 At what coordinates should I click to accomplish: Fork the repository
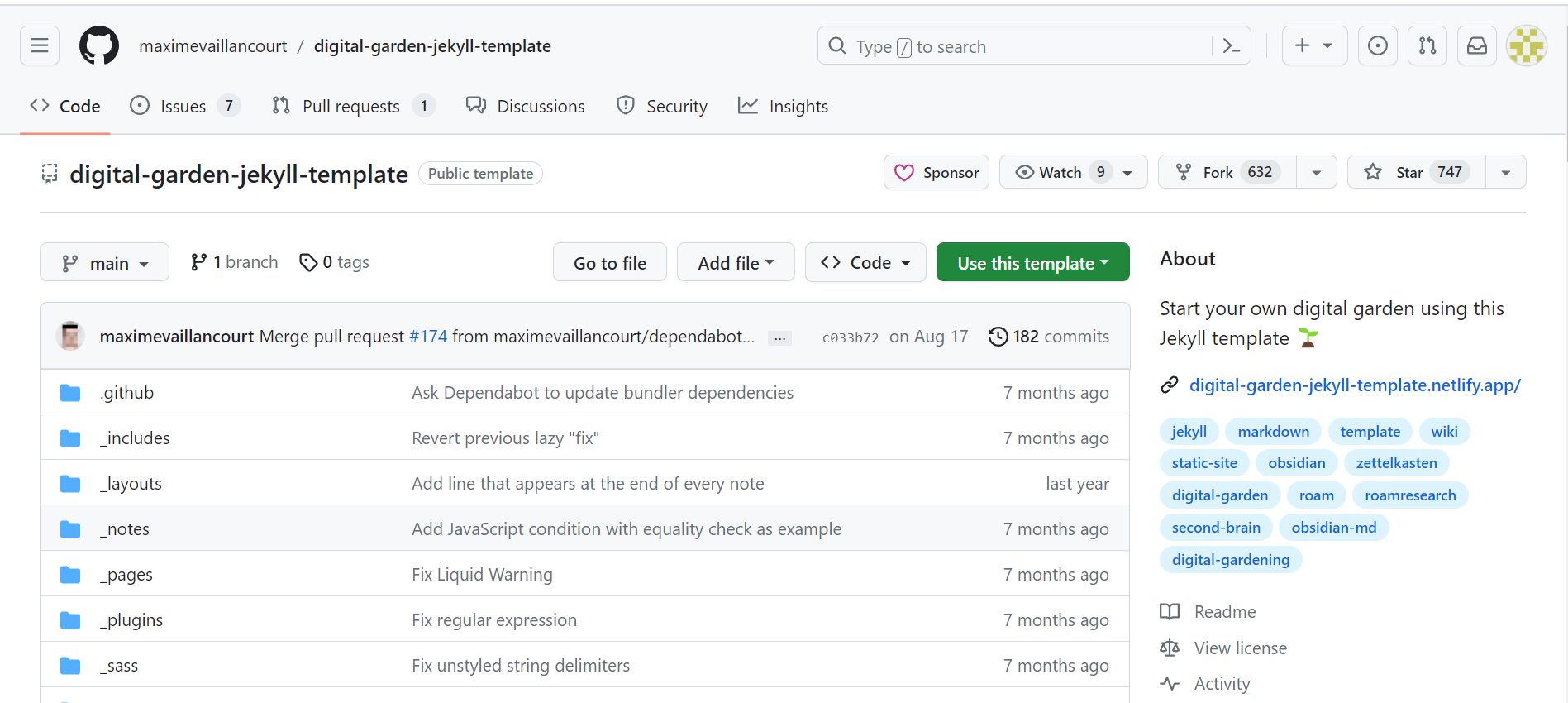tap(1227, 172)
